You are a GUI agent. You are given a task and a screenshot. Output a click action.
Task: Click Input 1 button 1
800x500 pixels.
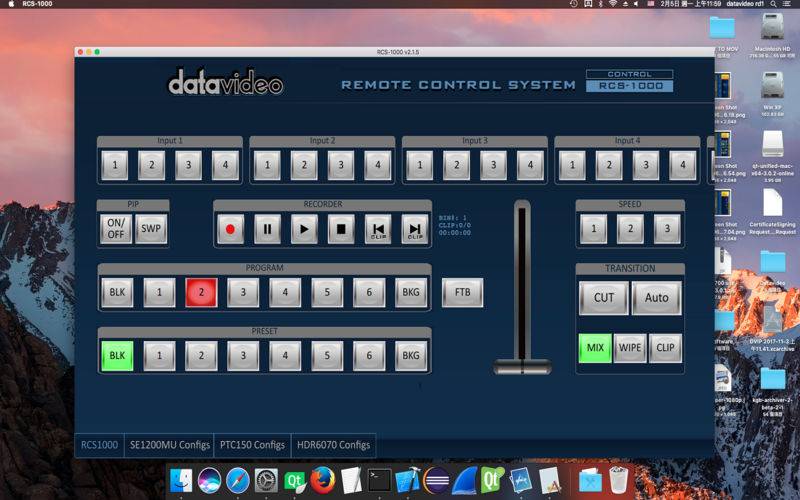(x=115, y=165)
